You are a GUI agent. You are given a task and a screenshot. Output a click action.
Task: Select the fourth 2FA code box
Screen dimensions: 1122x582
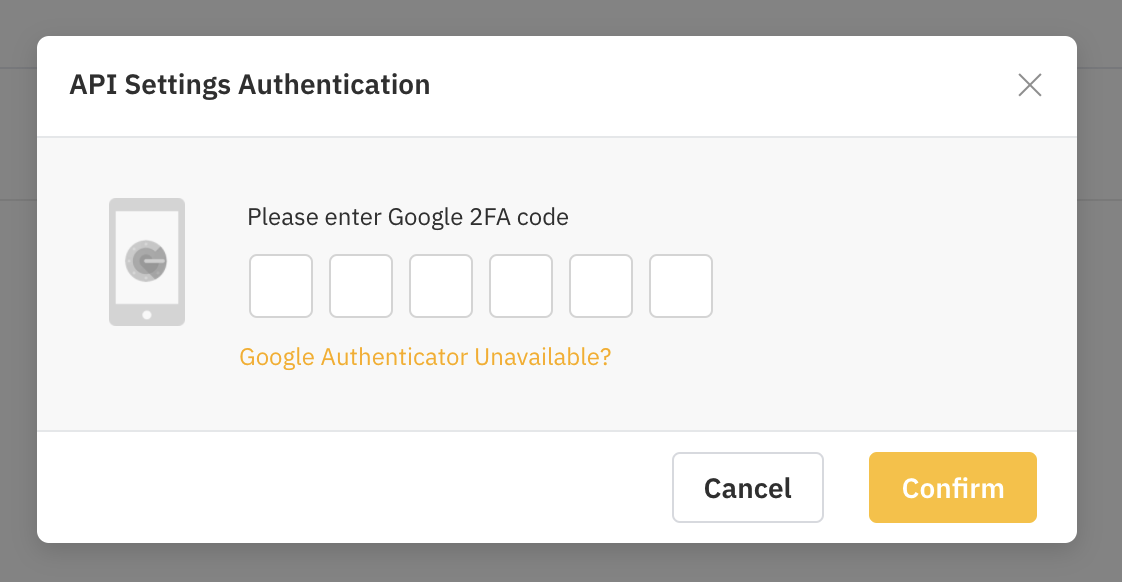coord(521,286)
